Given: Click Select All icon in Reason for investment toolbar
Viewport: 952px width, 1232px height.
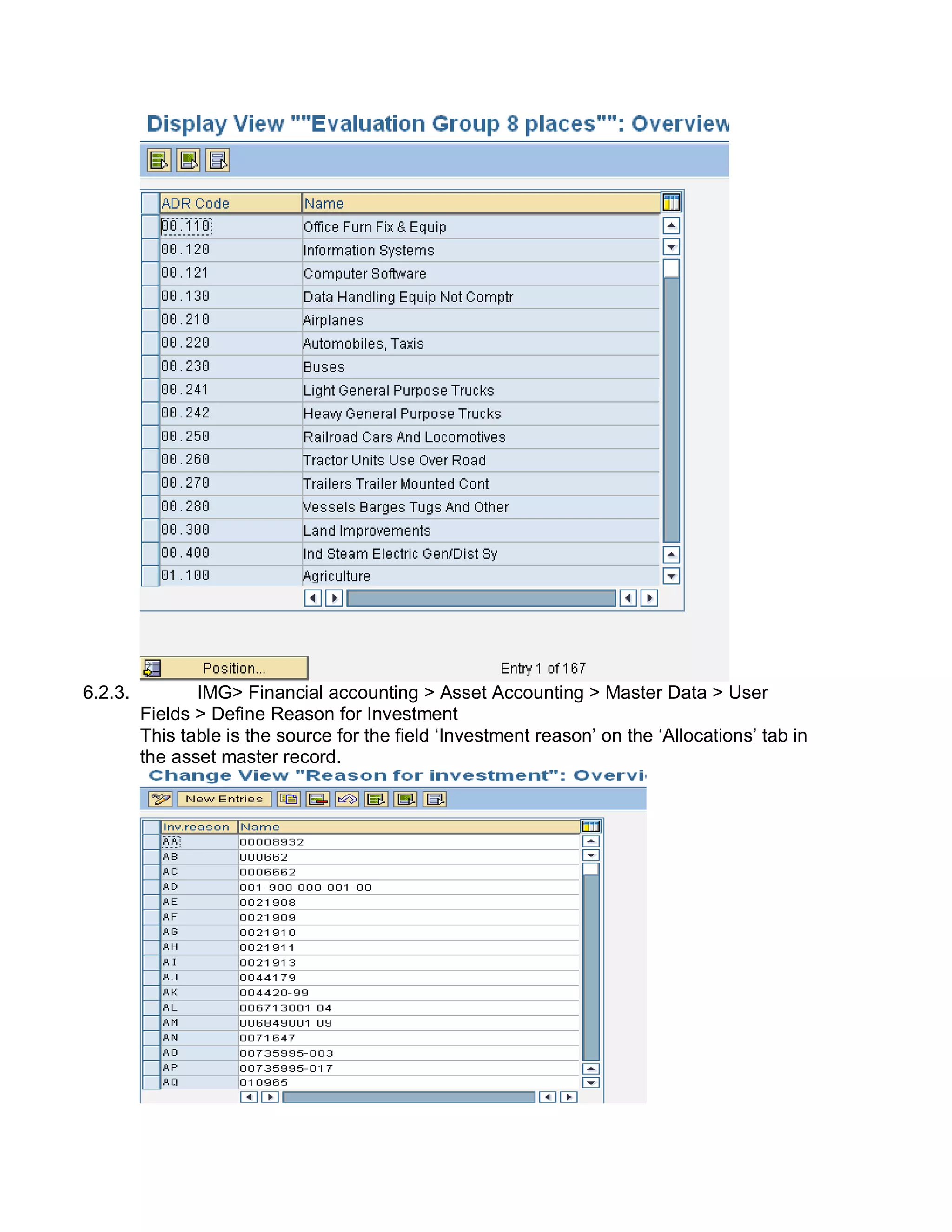Looking at the screenshot, I should point(376,799).
